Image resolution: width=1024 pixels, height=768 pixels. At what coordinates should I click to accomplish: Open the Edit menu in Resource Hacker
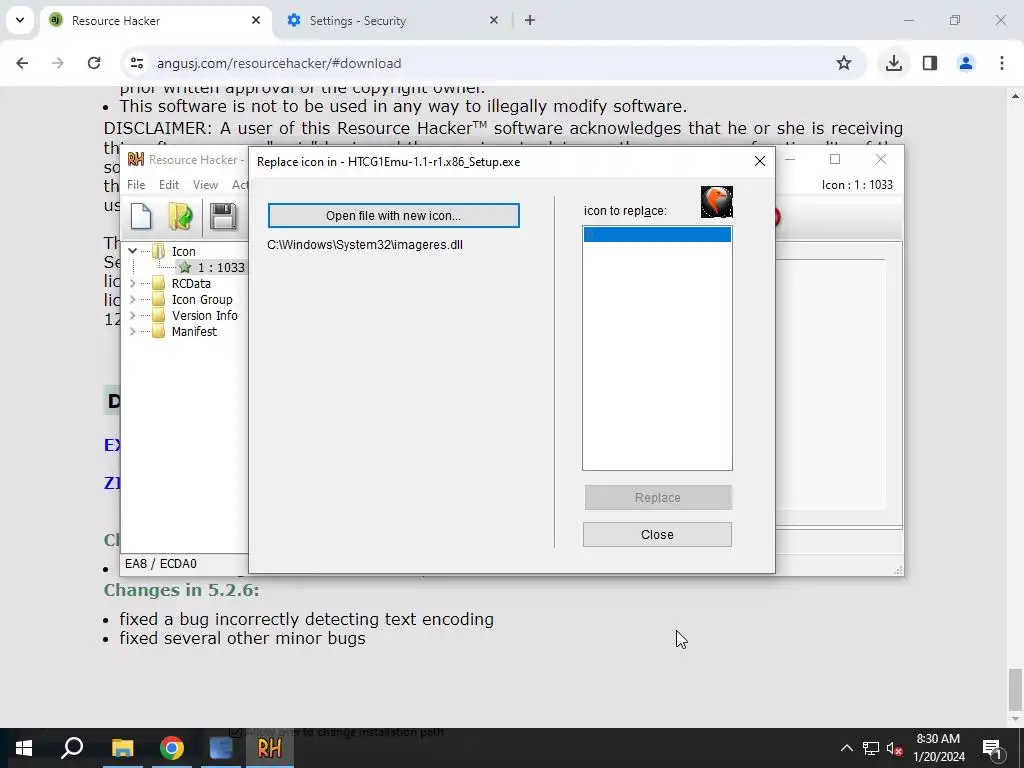(x=168, y=185)
